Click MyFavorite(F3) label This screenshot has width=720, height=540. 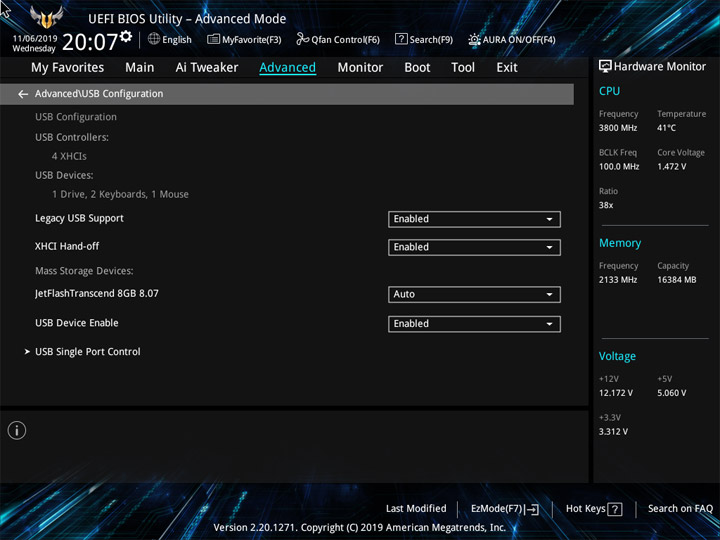tap(252, 40)
